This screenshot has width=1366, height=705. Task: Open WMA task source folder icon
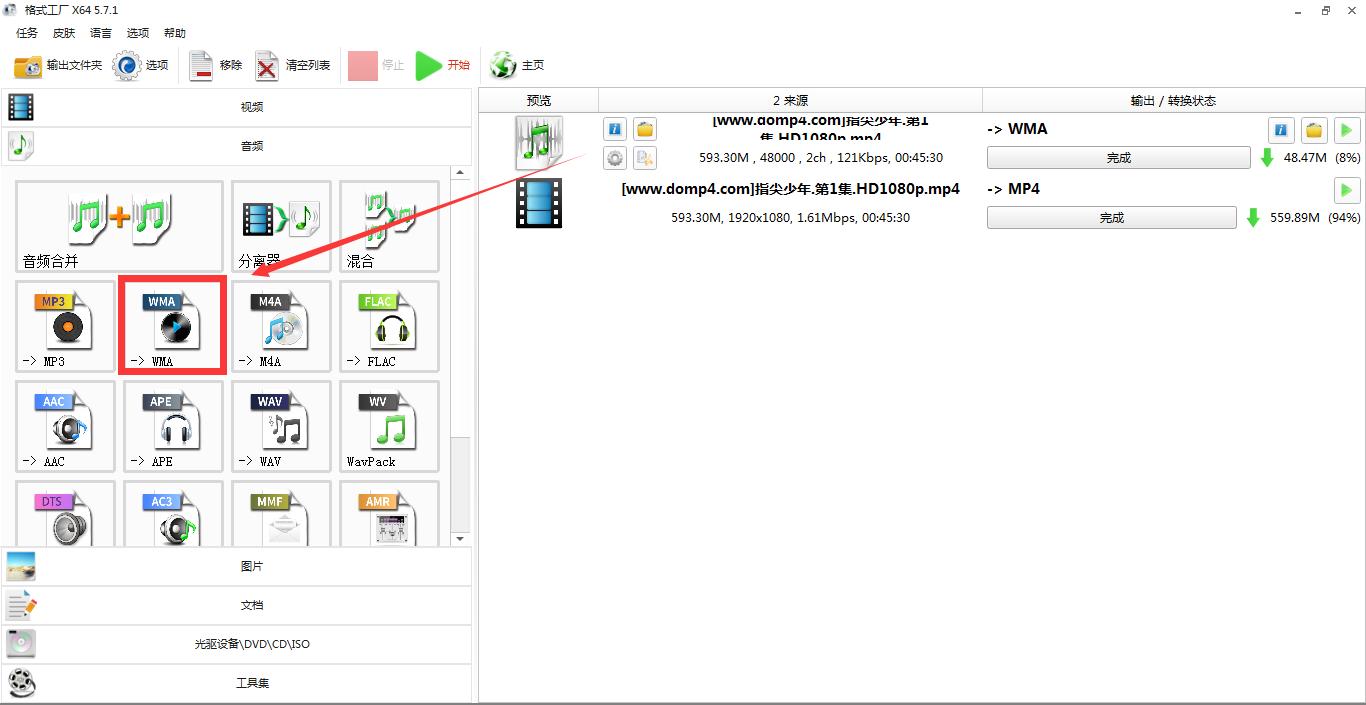click(645, 129)
